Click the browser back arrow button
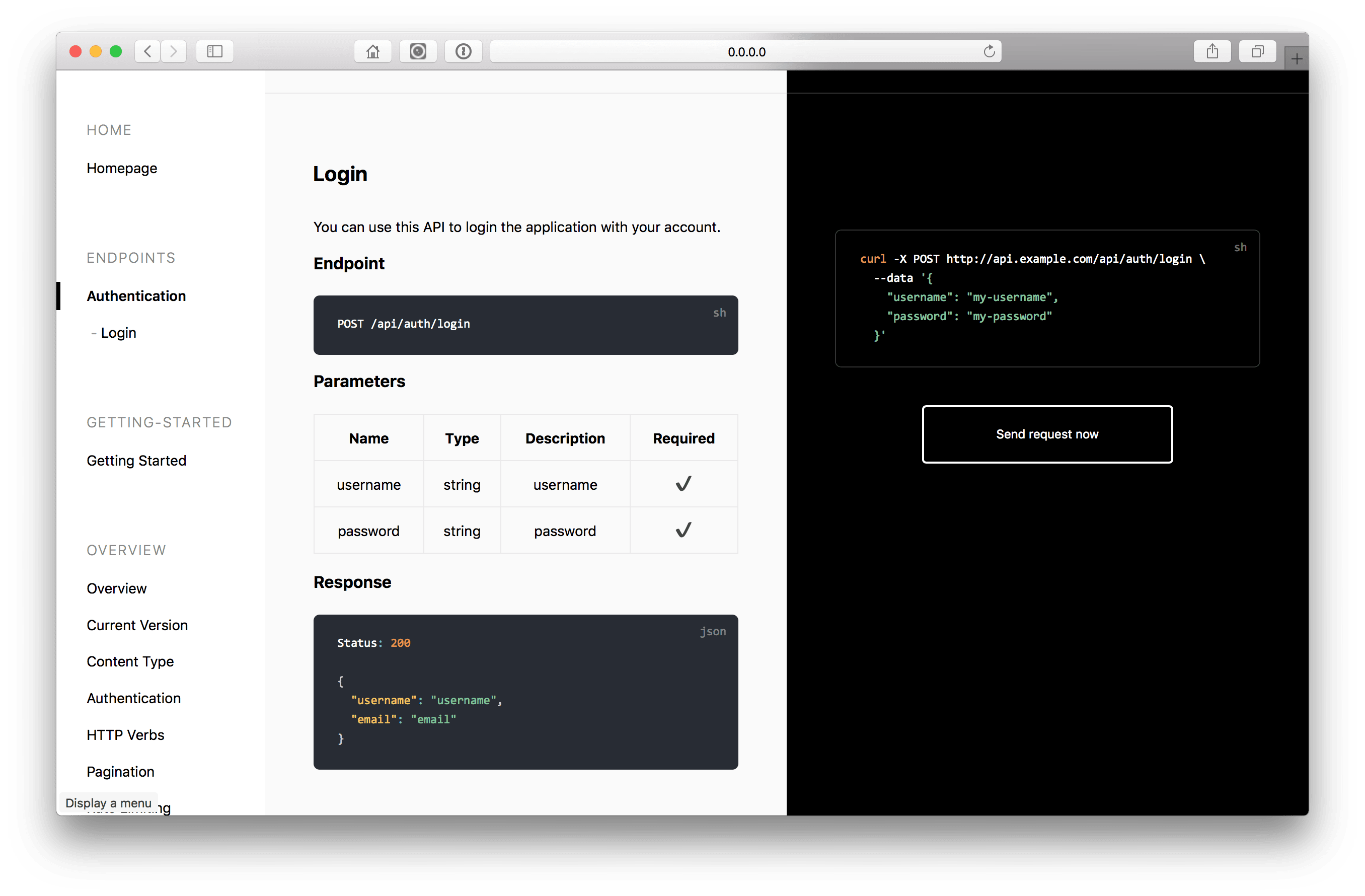This screenshot has width=1365, height=896. coord(147,52)
